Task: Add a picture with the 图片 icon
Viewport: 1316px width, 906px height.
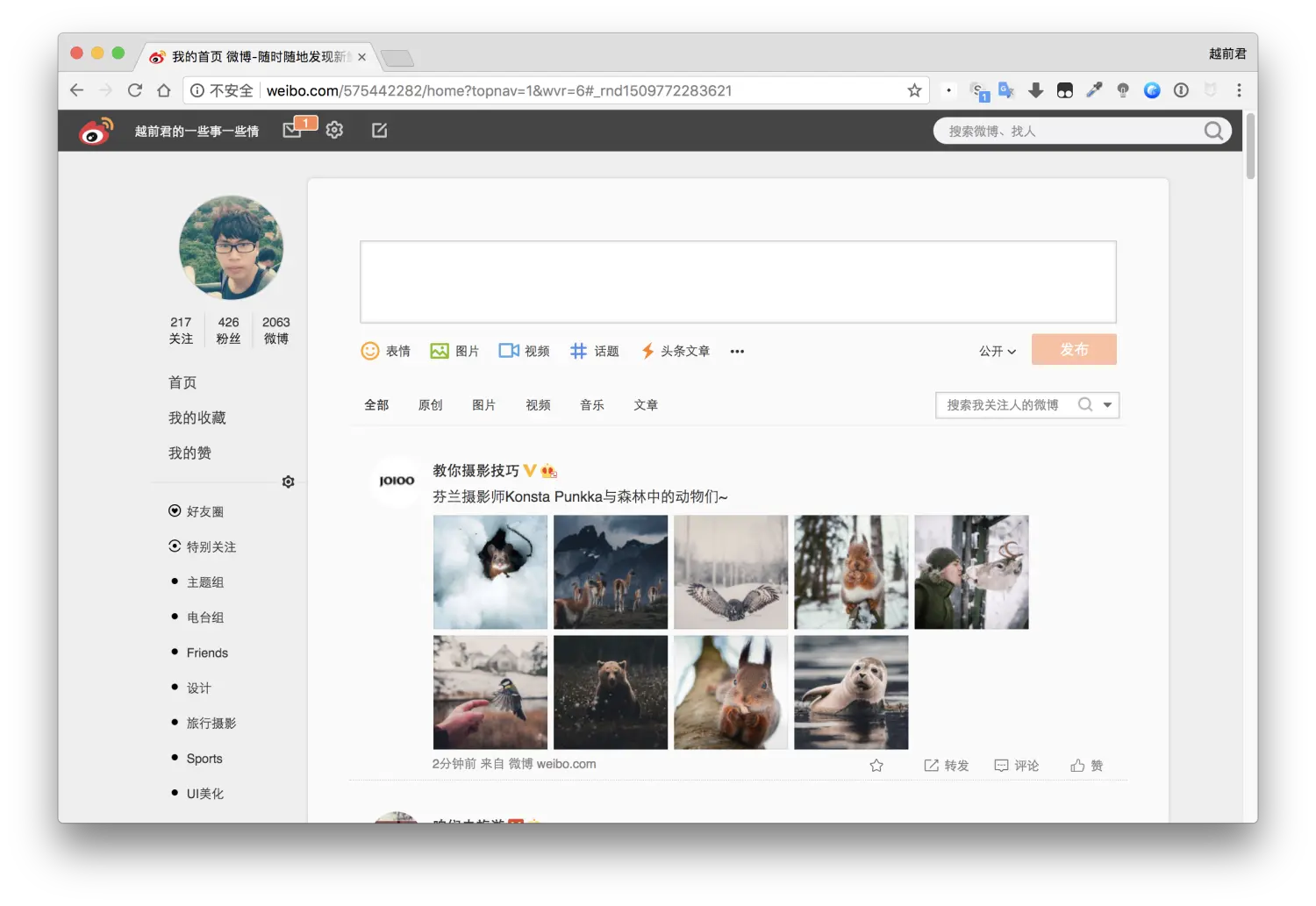Action: pos(440,351)
